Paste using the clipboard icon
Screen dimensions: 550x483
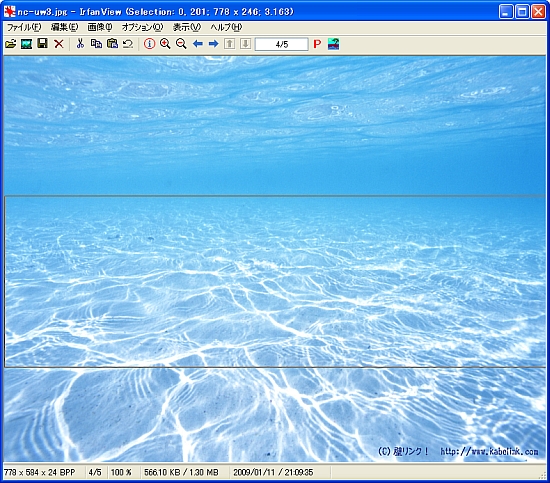(x=112, y=44)
